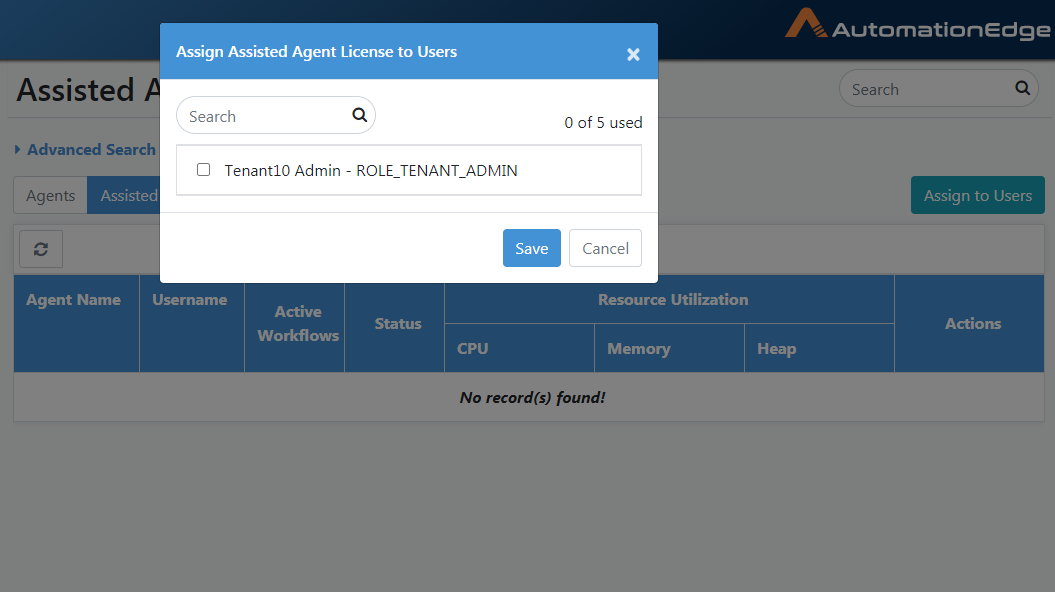The height and width of the screenshot is (592, 1055).
Task: Switch to the Agents tab
Action: [x=50, y=196]
